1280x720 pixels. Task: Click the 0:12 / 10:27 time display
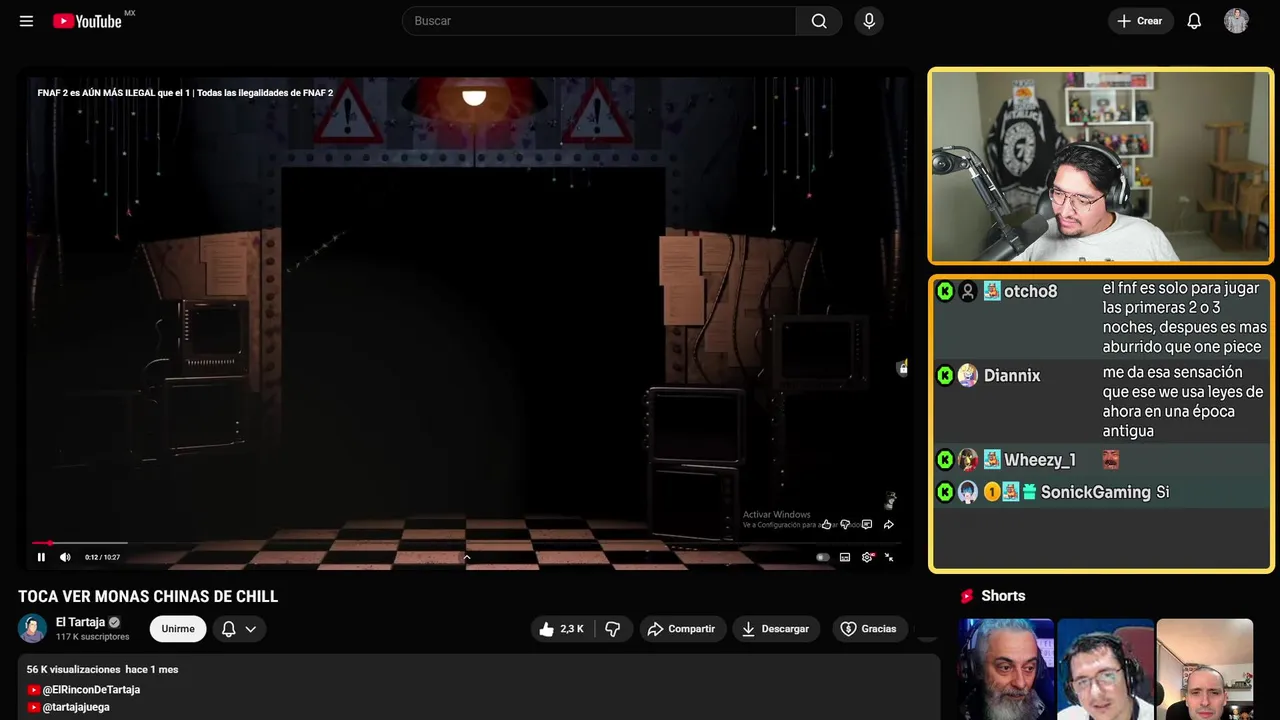tap(102, 557)
